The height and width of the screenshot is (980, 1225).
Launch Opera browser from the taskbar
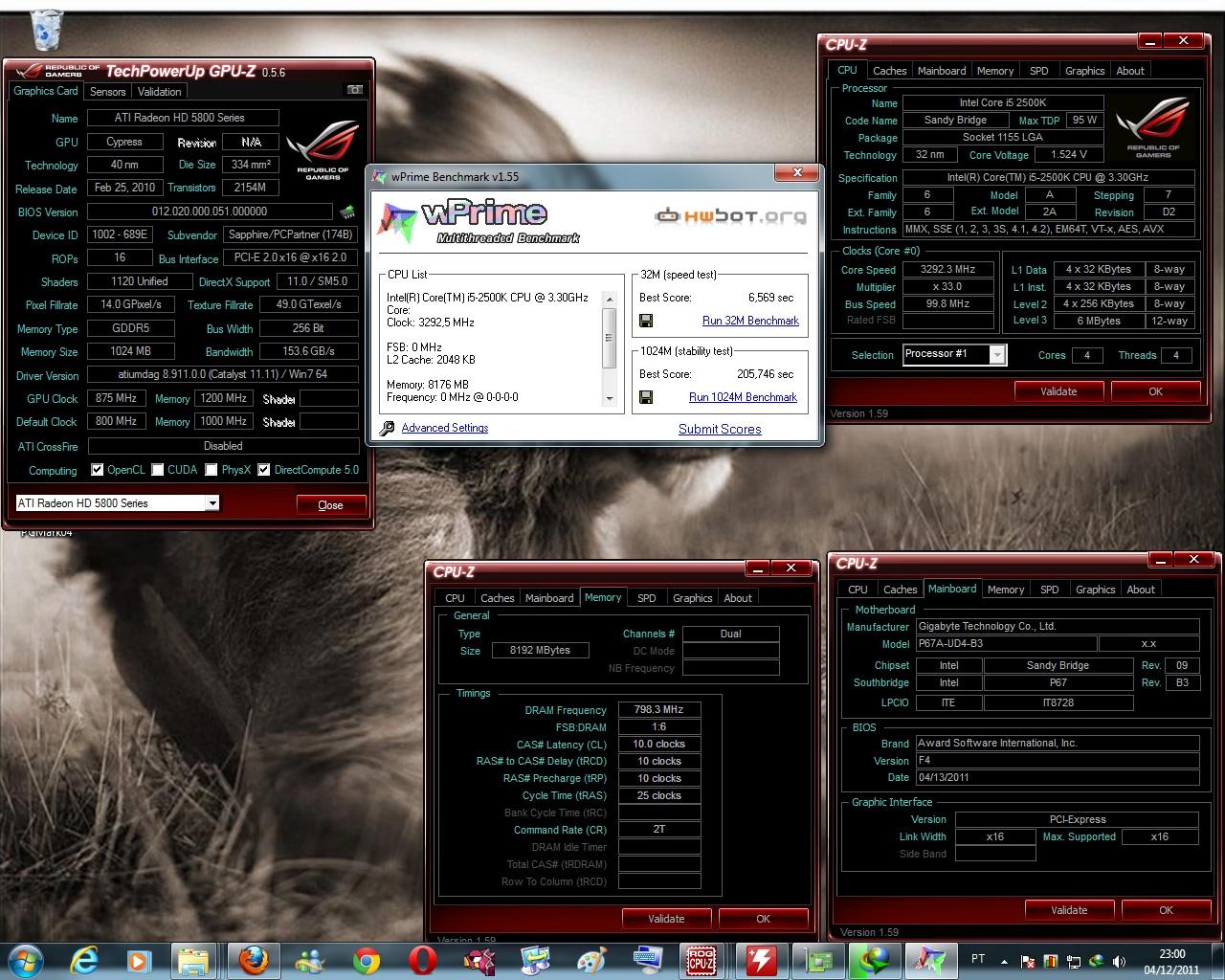click(x=422, y=960)
